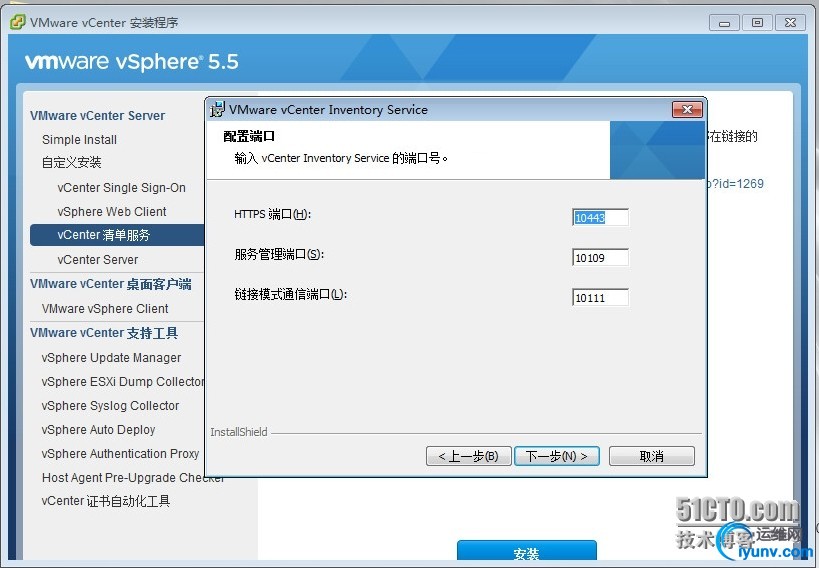Continue with the 下一步(N) button
This screenshot has height=568, width=819.
pyautogui.click(x=557, y=456)
